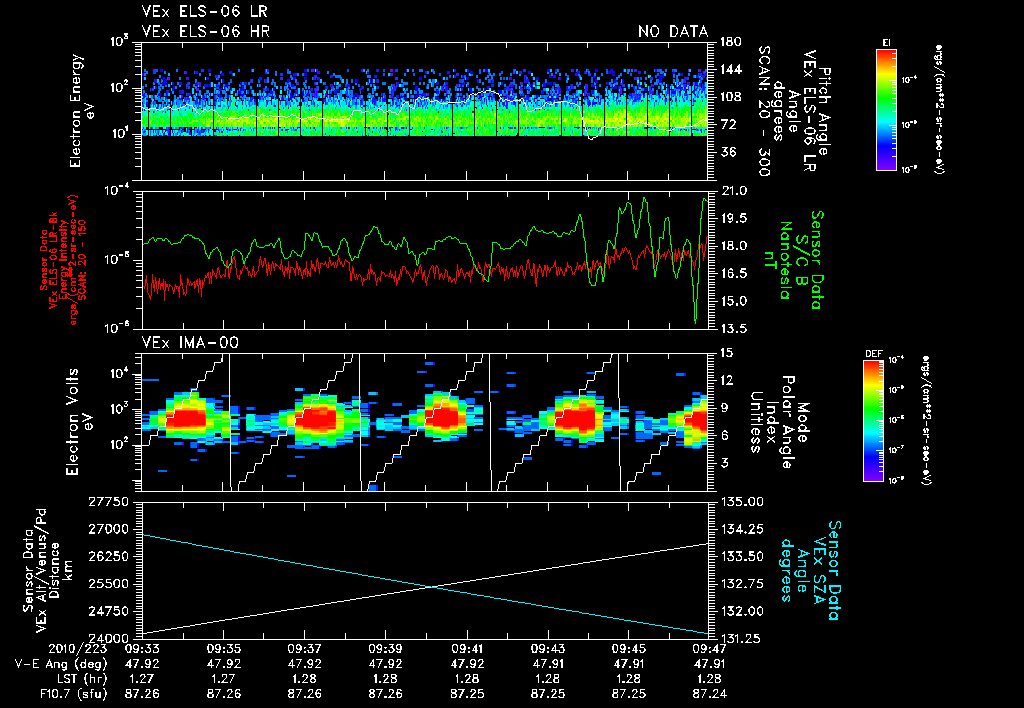The width and height of the screenshot is (1024, 708).
Task: Select the 'VEx ELS-06 HR' title text
Action: point(206,31)
